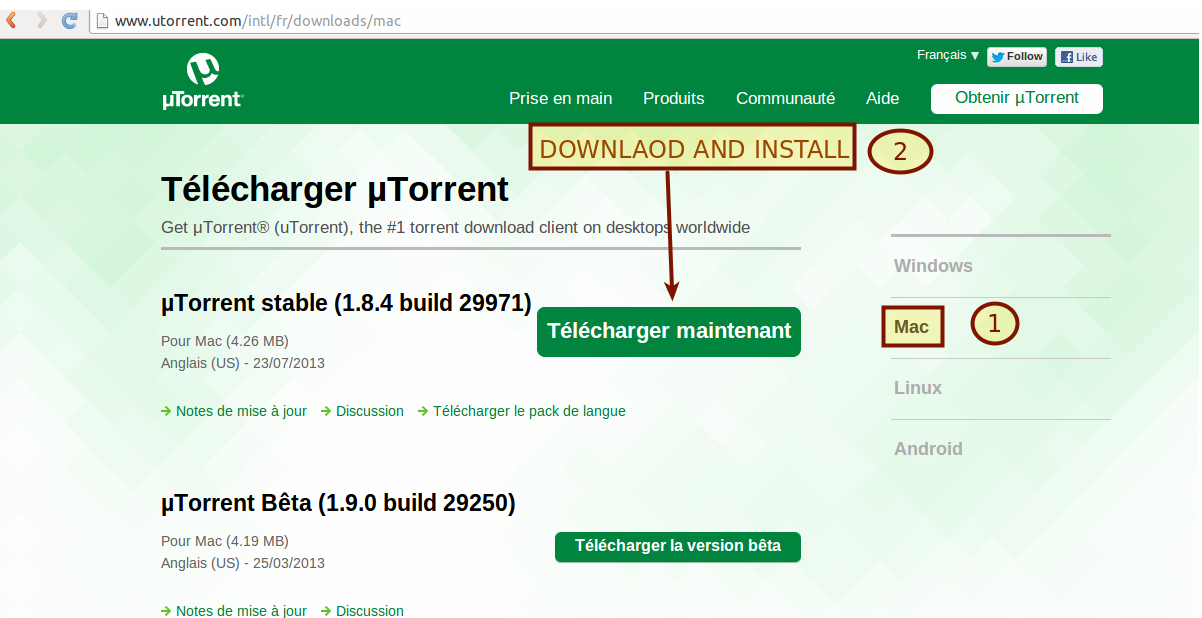The width and height of the screenshot is (1202, 618).
Task: Open the Discussion link for Bêta version
Action: 362,610
